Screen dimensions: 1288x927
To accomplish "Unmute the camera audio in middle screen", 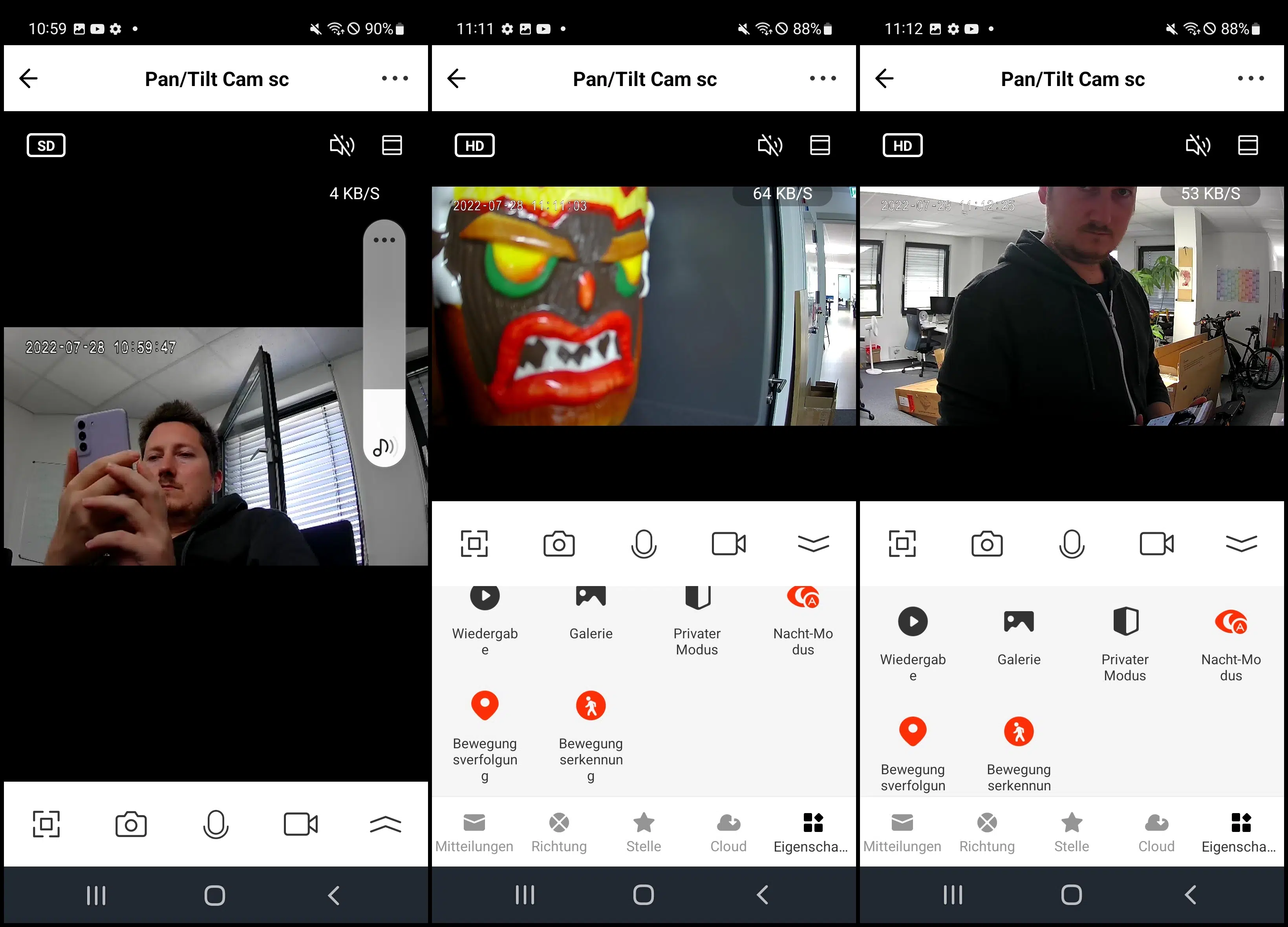I will (x=770, y=145).
